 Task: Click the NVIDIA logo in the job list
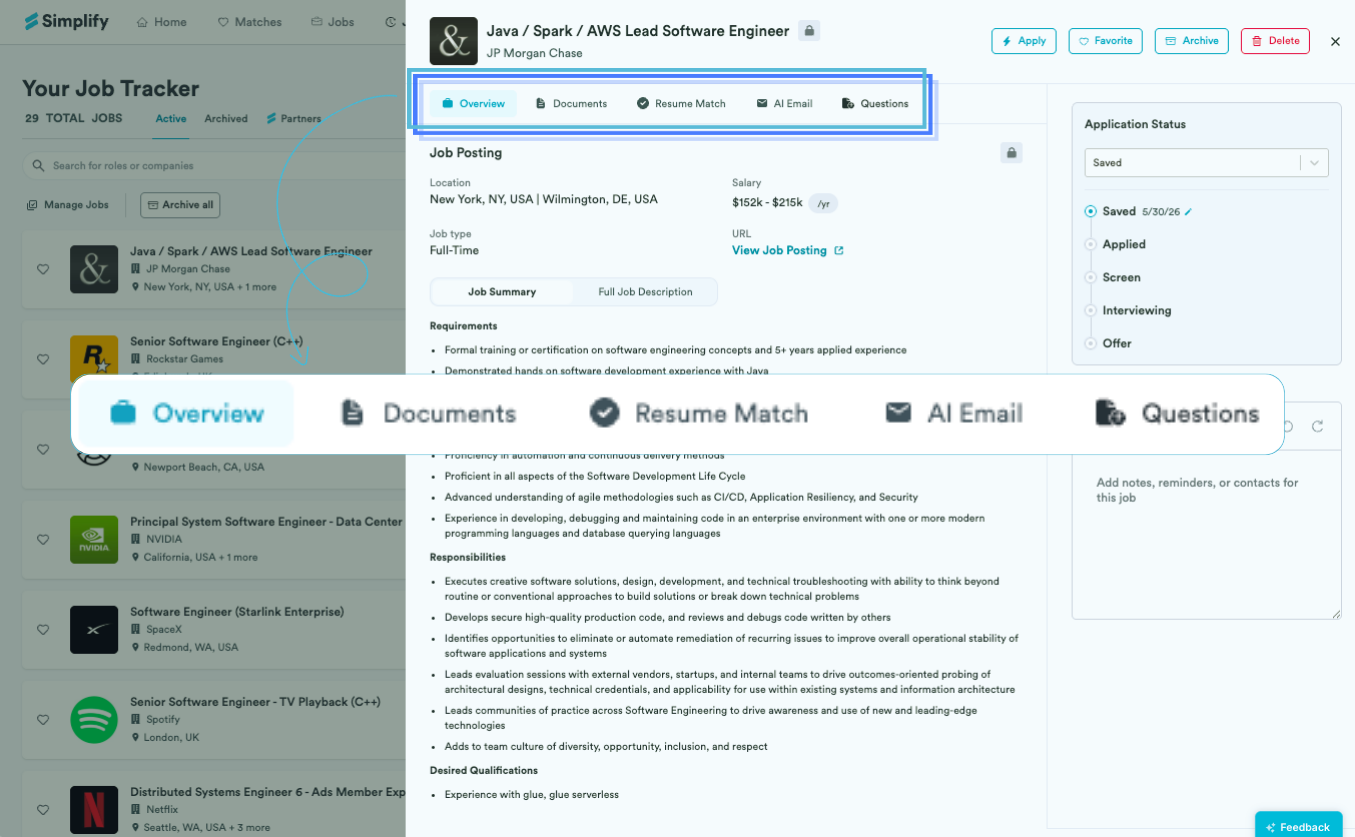(x=94, y=539)
